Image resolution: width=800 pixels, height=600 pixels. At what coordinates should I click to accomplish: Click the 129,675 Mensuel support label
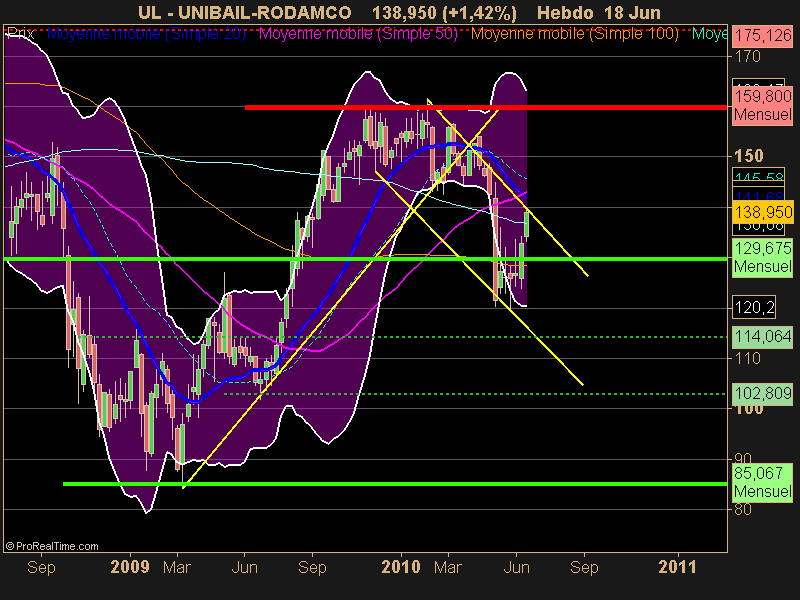(763, 258)
